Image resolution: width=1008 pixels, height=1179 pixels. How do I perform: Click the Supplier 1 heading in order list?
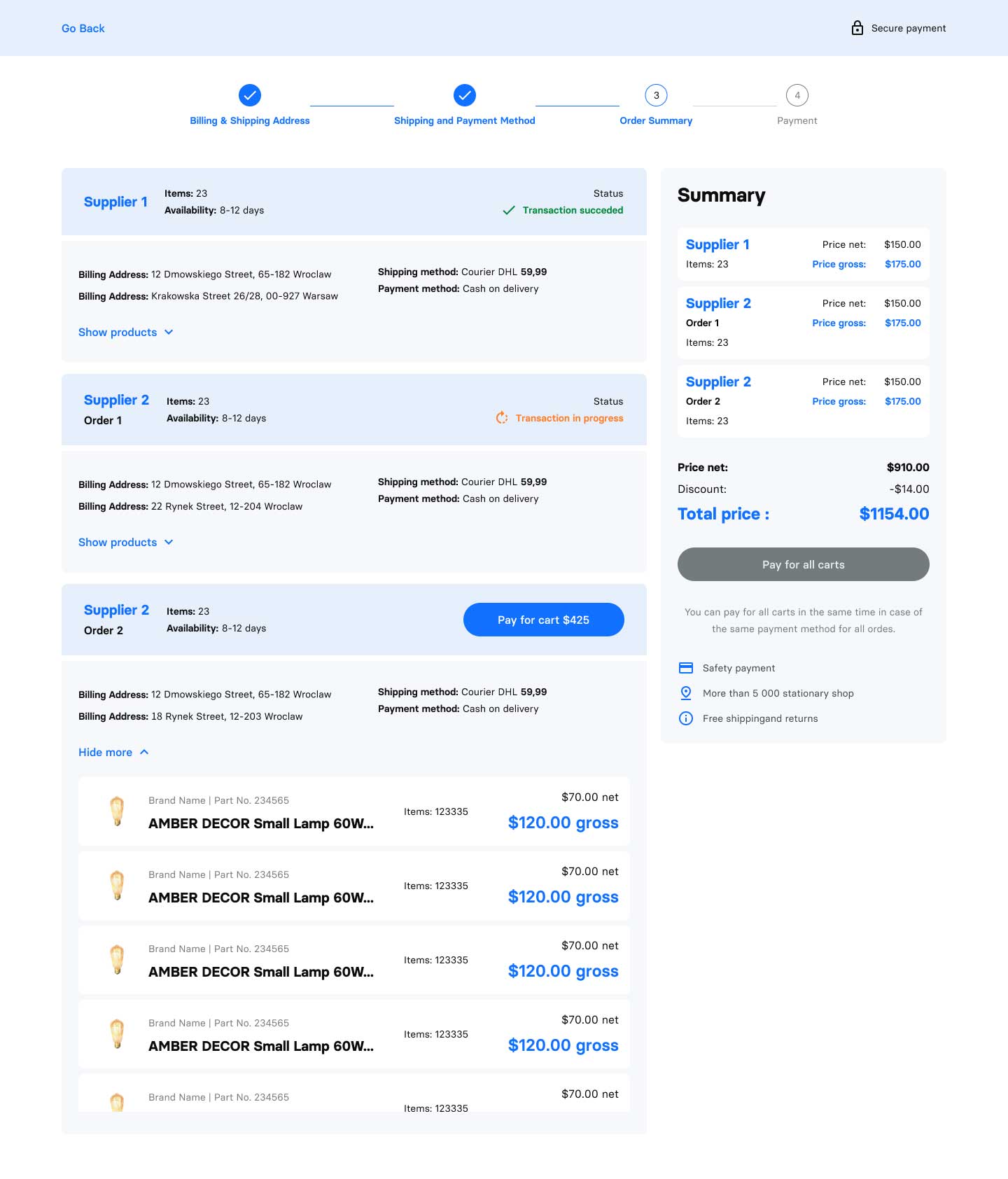(x=115, y=202)
